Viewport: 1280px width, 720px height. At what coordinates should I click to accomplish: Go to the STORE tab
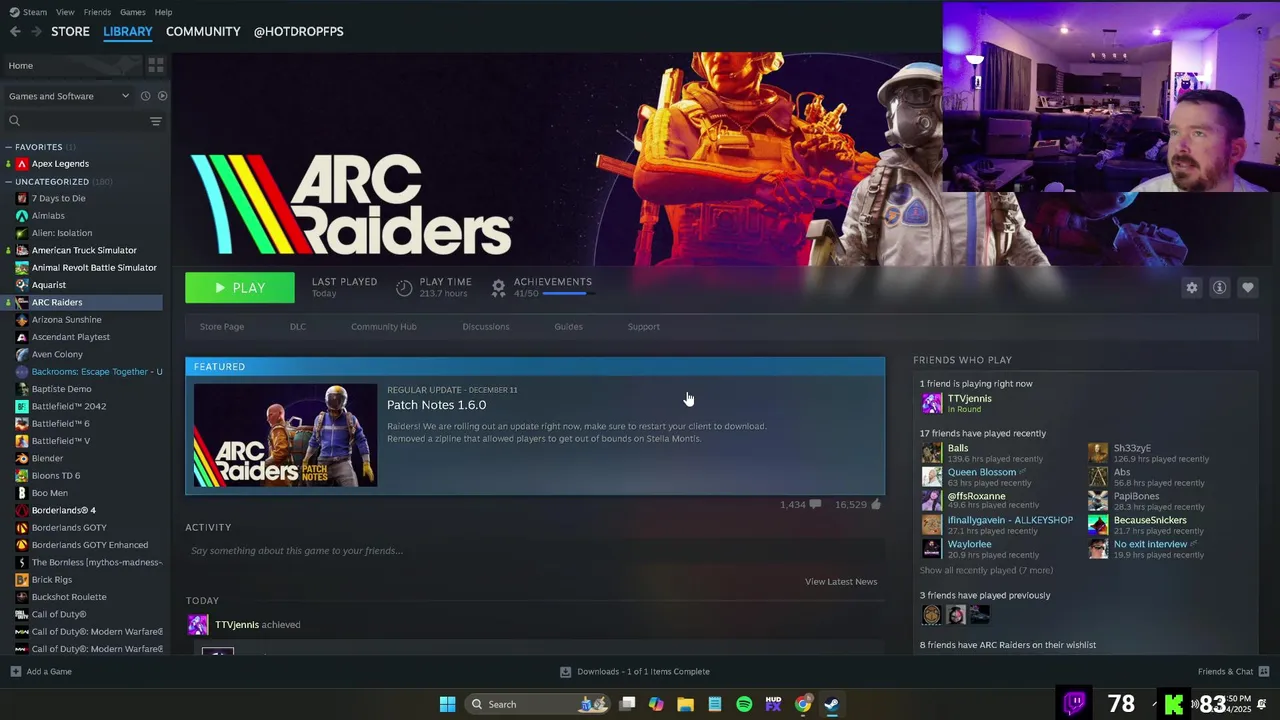70,32
